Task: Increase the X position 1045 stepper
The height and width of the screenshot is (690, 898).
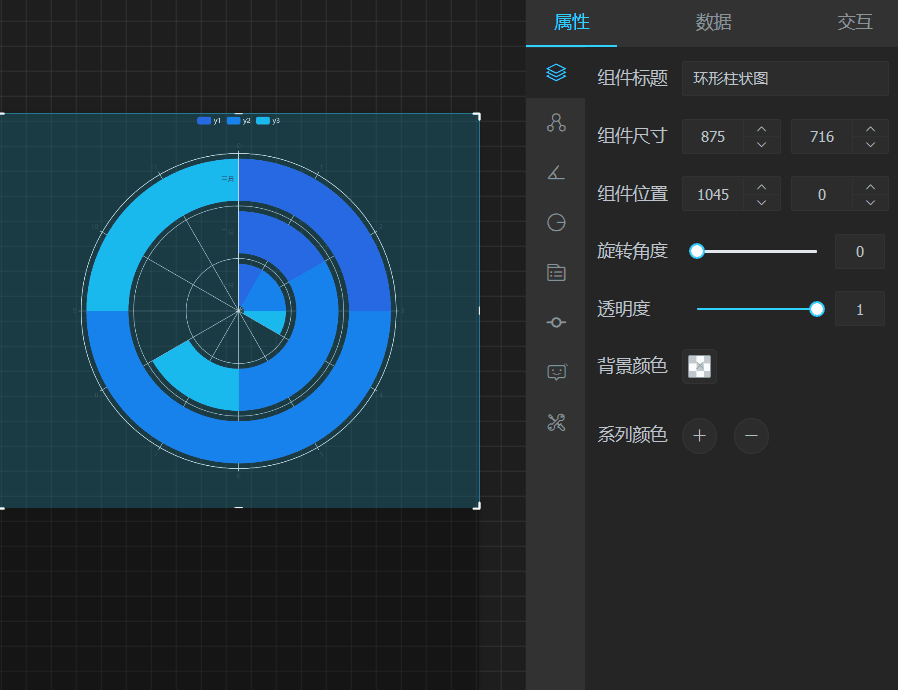Action: [x=762, y=187]
